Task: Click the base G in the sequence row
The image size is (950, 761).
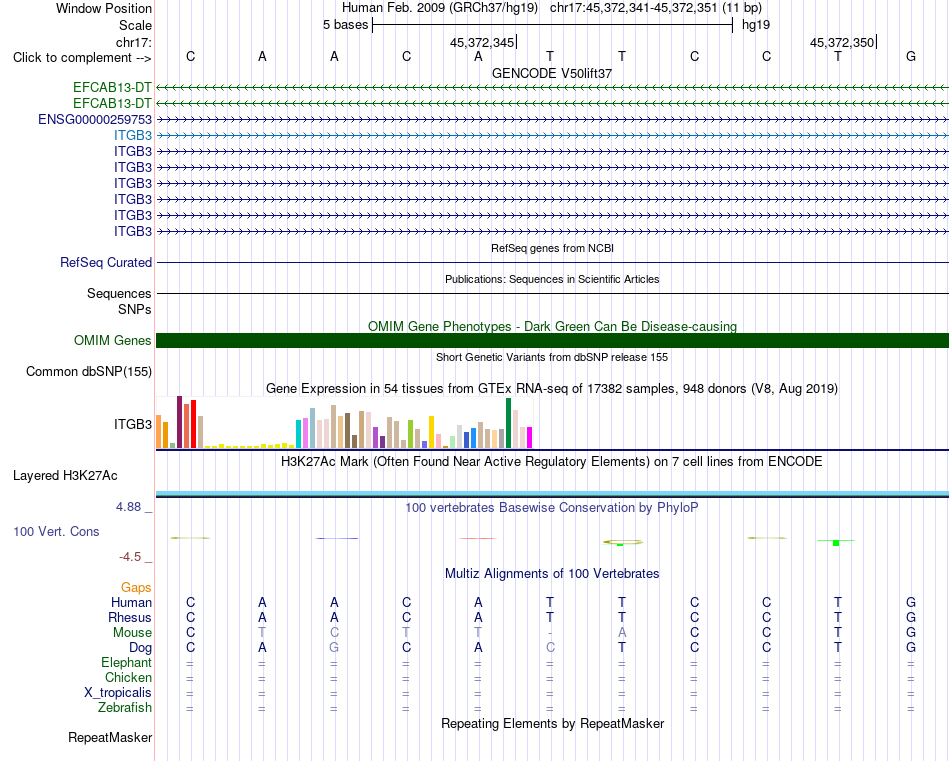Action: (911, 56)
